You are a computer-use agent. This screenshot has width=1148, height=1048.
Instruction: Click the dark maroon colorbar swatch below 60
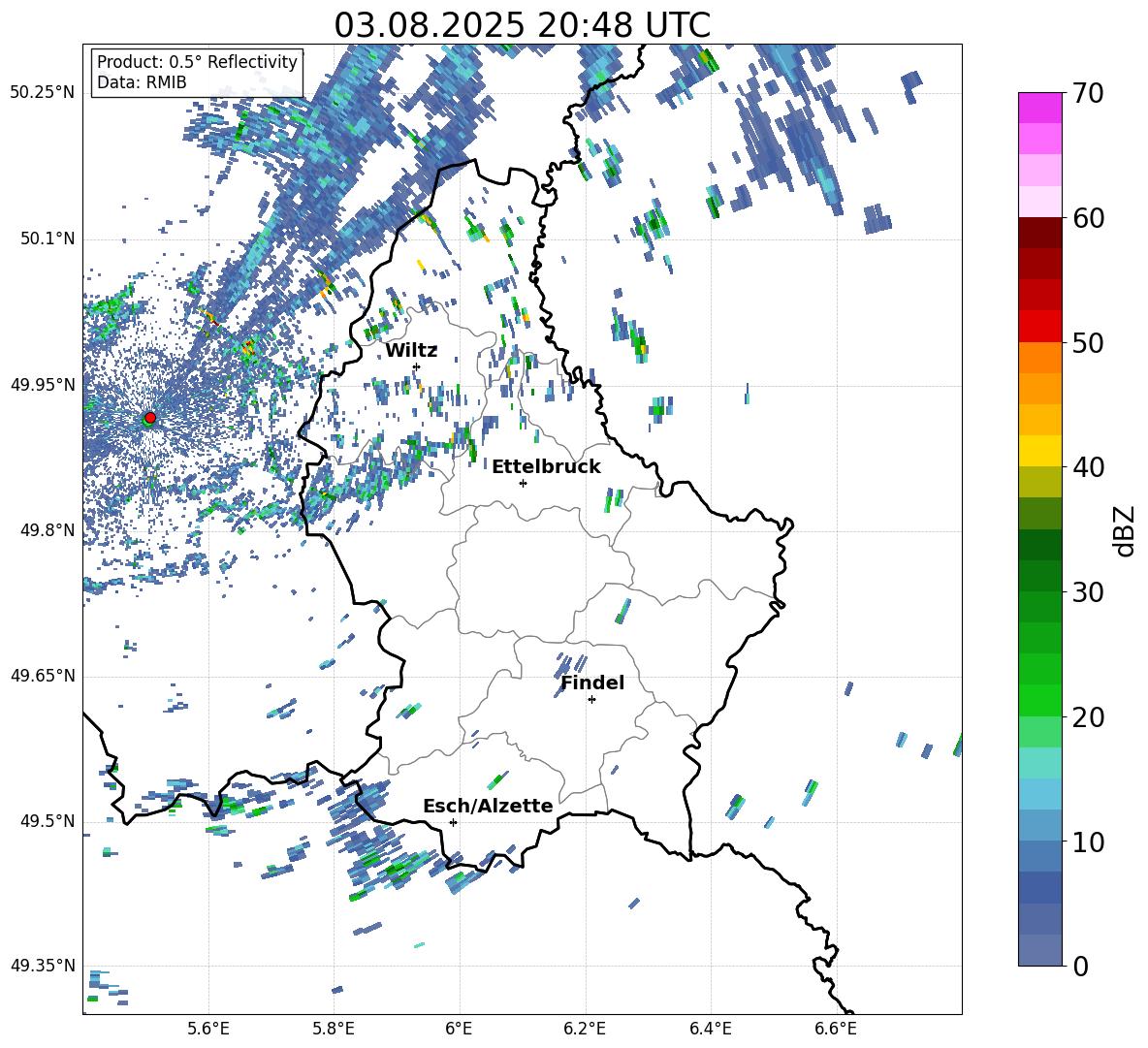click(1039, 233)
